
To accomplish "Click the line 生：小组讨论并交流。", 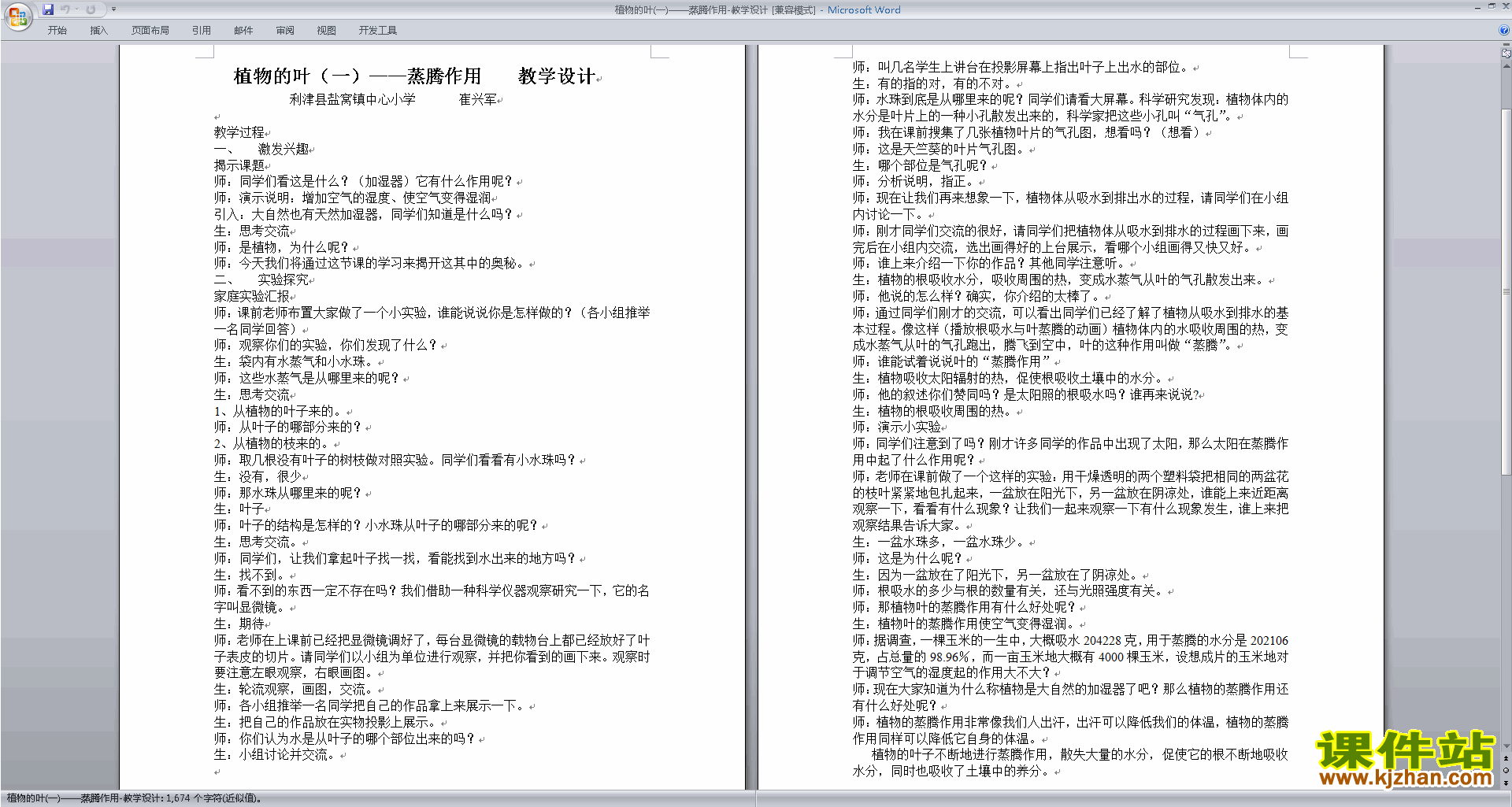I will [x=276, y=754].
